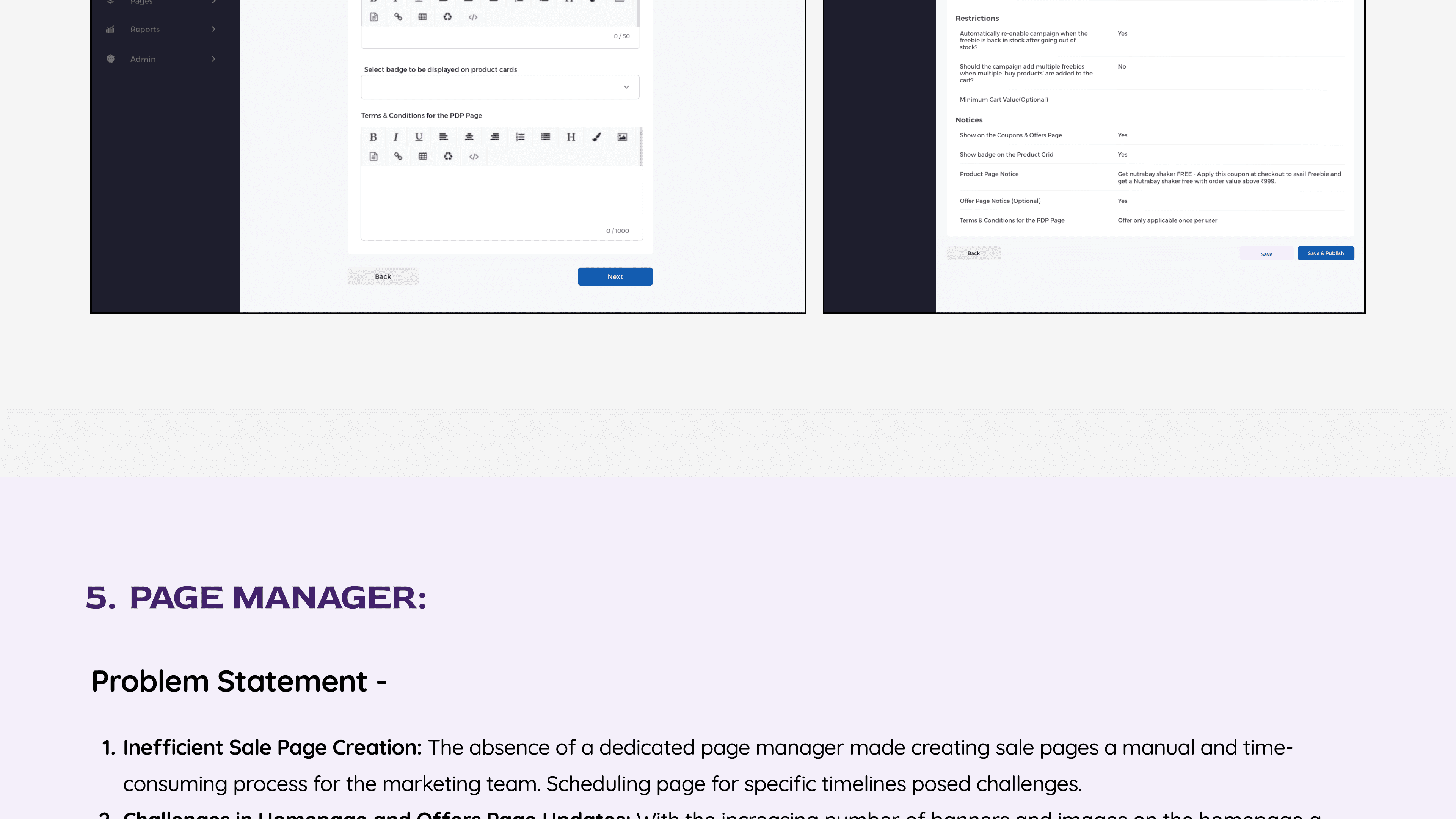
Task: Select the brush tool in Terms & Conditions editor
Action: pos(596,137)
